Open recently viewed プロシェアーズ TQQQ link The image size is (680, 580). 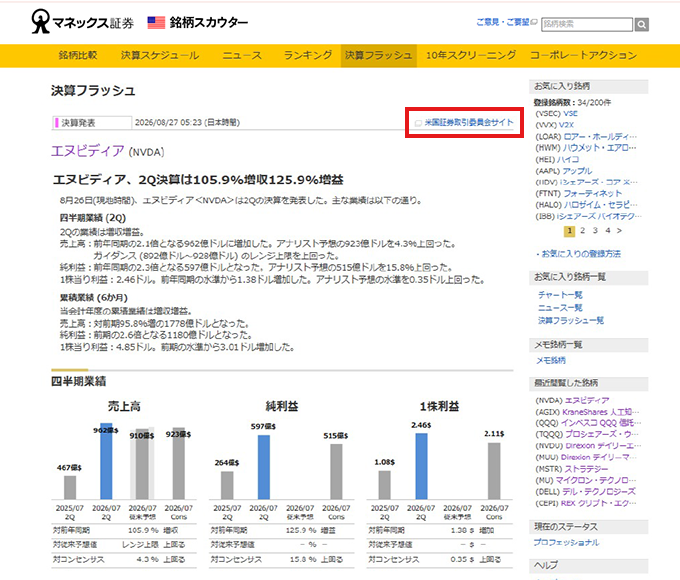pyautogui.click(x=602, y=434)
